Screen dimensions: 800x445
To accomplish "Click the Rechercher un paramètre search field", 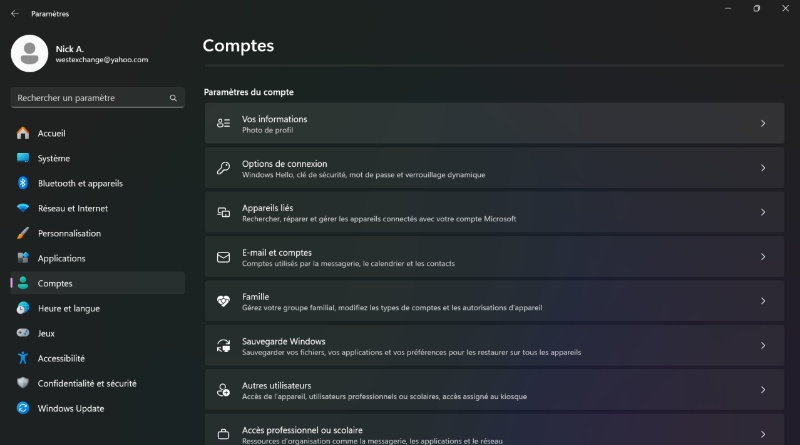I will [x=97, y=97].
